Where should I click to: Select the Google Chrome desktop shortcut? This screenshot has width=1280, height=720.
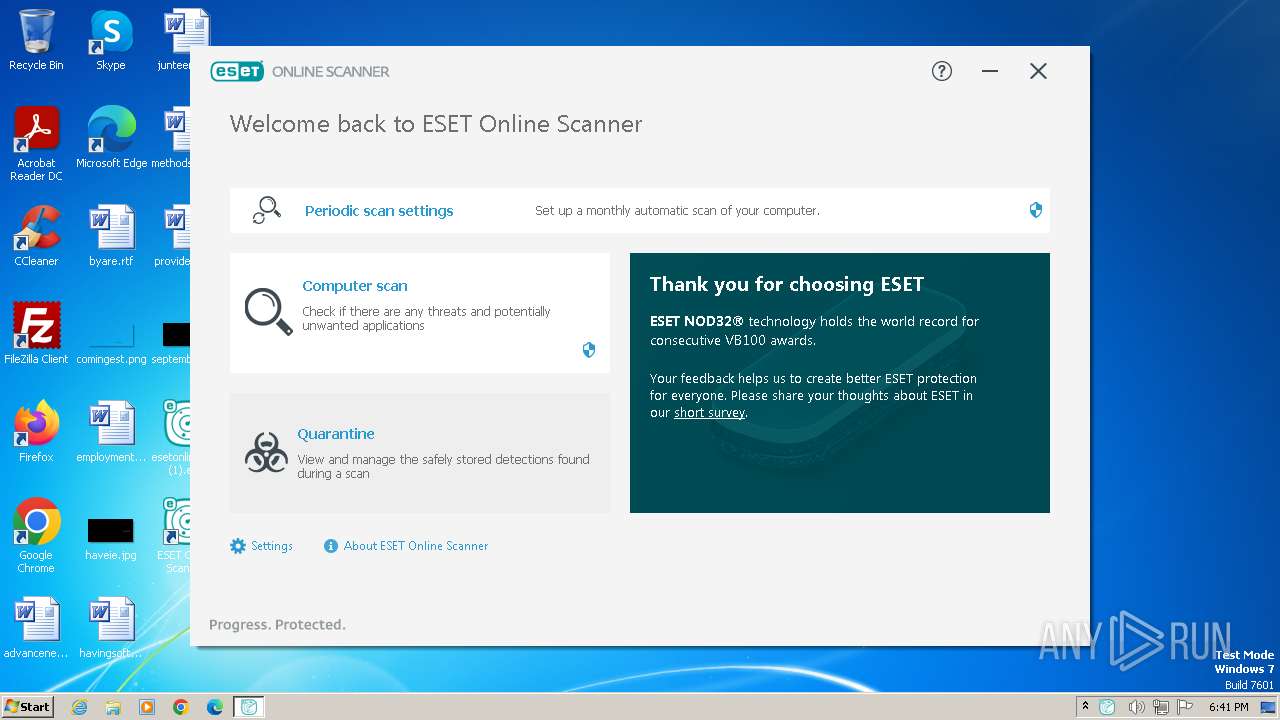[x=36, y=536]
